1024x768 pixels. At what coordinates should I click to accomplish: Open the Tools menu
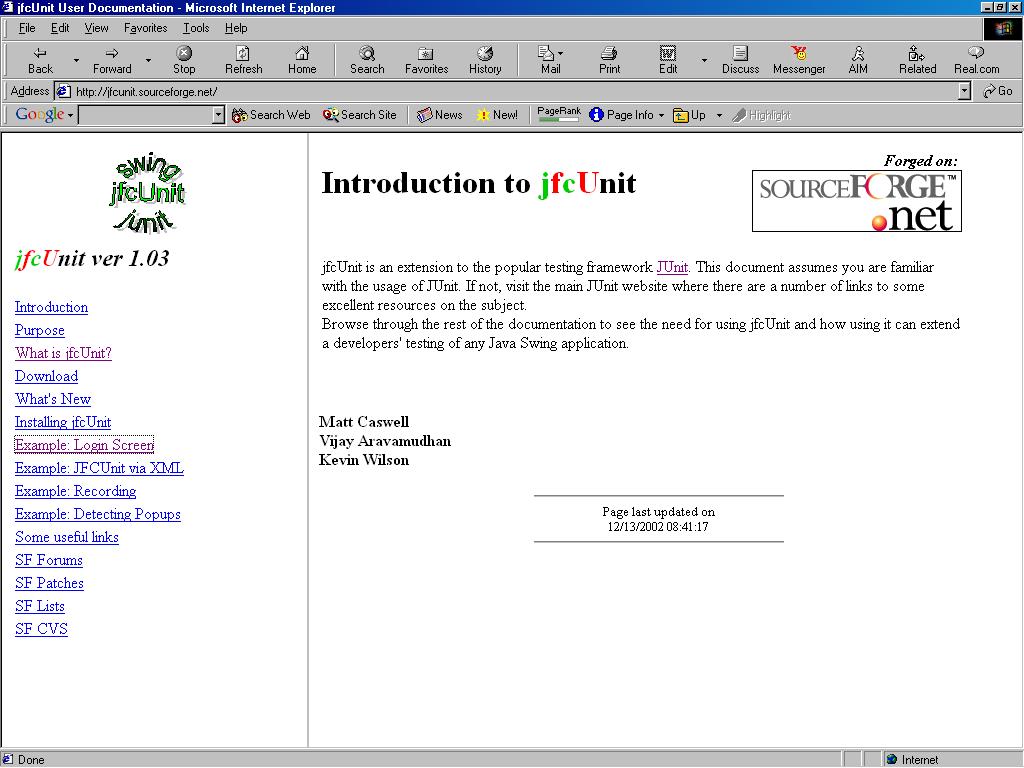(x=196, y=28)
